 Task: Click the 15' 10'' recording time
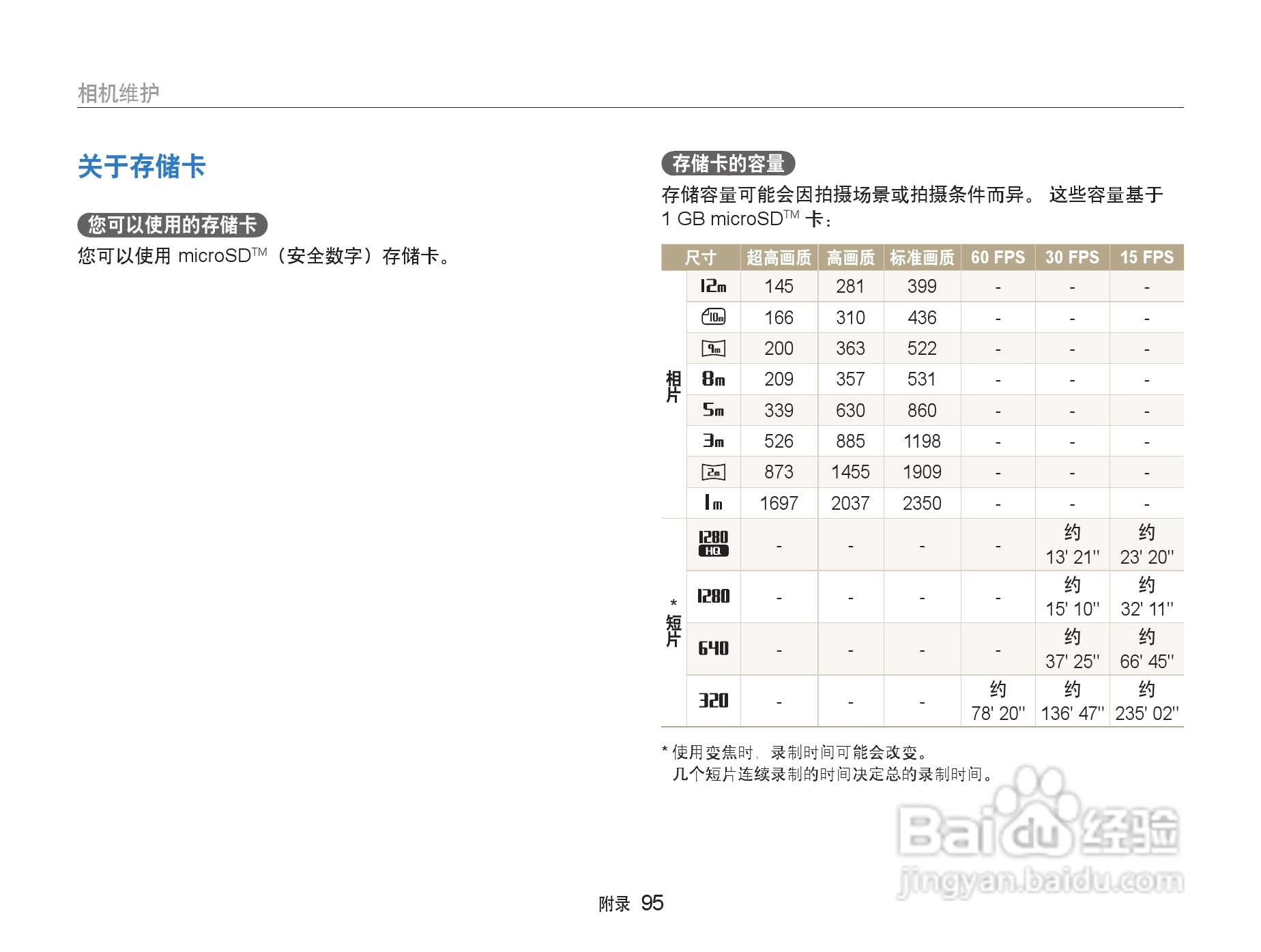coord(1072,609)
